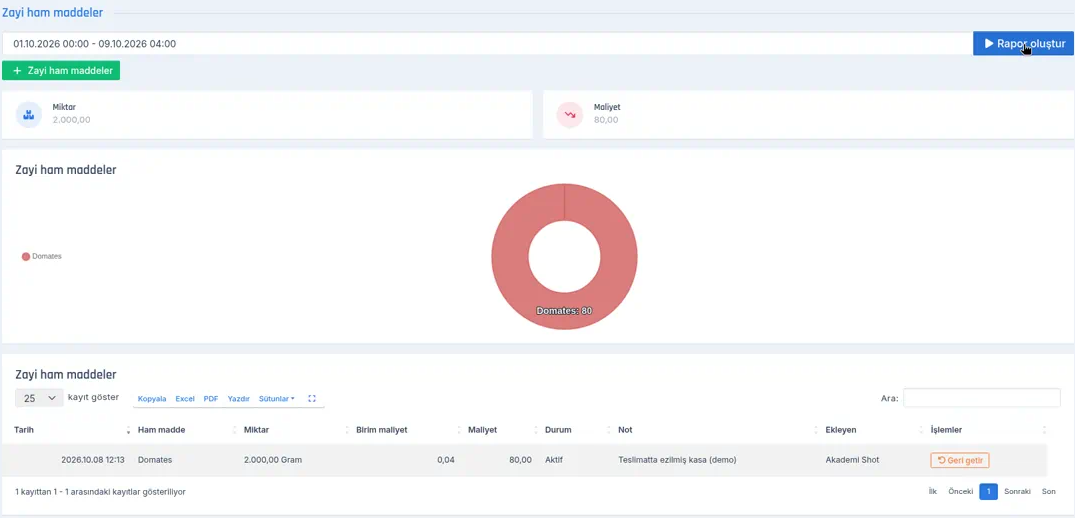
Task: Open the Sütunlar column dropdown
Action: coord(276,398)
